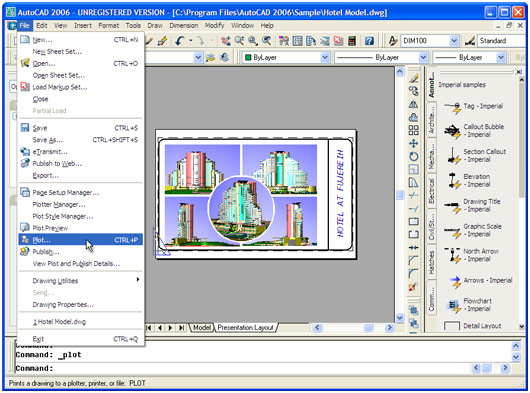This screenshot has height=393, width=530.
Task: Open the layer list dropdown arrow
Action: pos(198,57)
